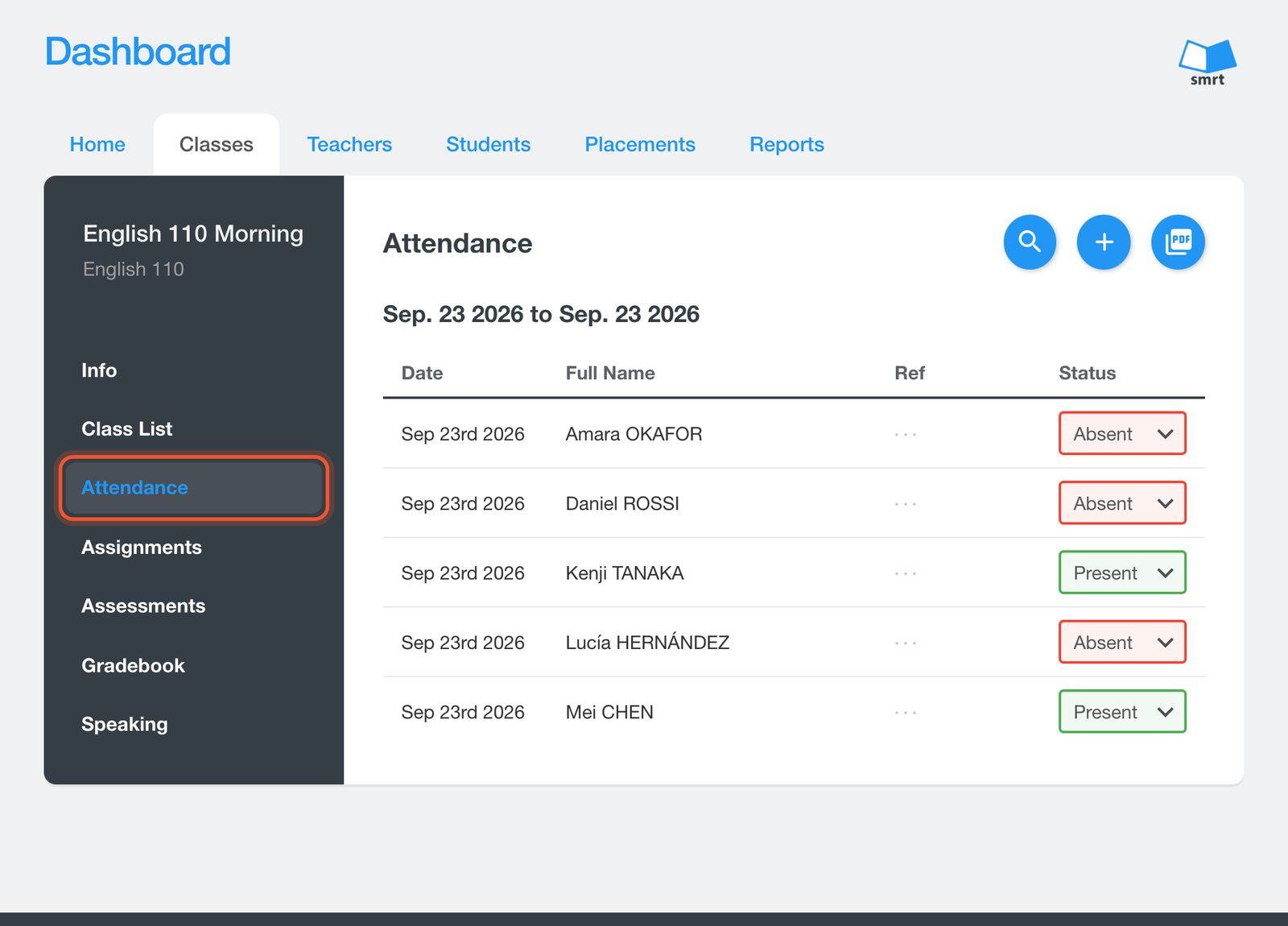Open the Placements tab

[x=640, y=144]
